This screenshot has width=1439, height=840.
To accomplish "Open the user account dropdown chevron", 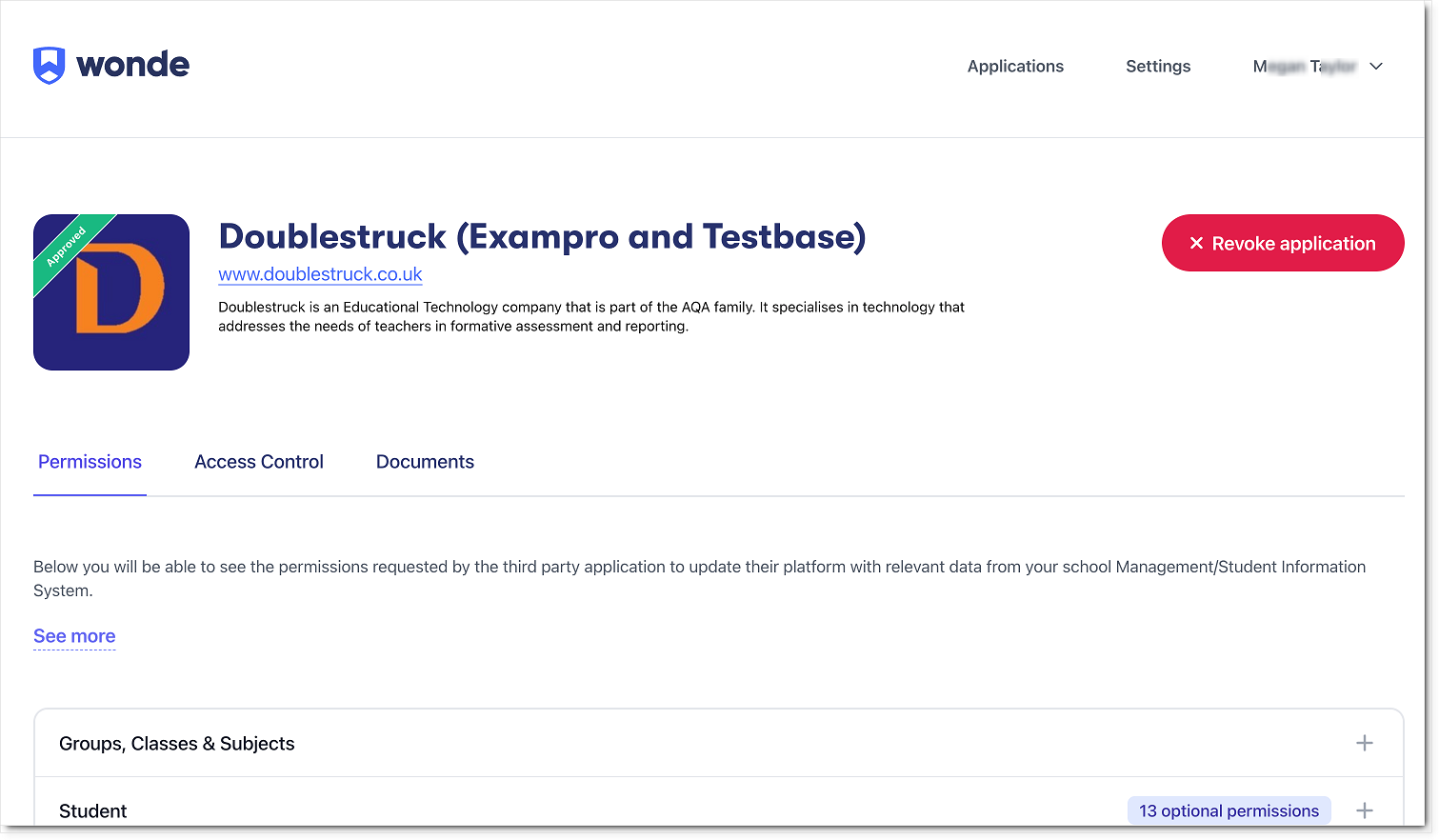I will click(1376, 67).
